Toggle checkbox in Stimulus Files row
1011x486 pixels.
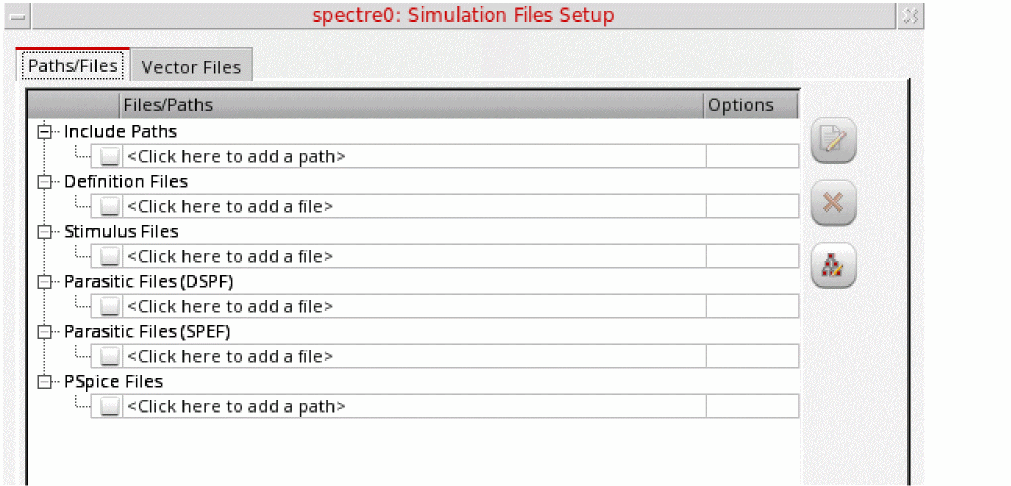click(109, 256)
